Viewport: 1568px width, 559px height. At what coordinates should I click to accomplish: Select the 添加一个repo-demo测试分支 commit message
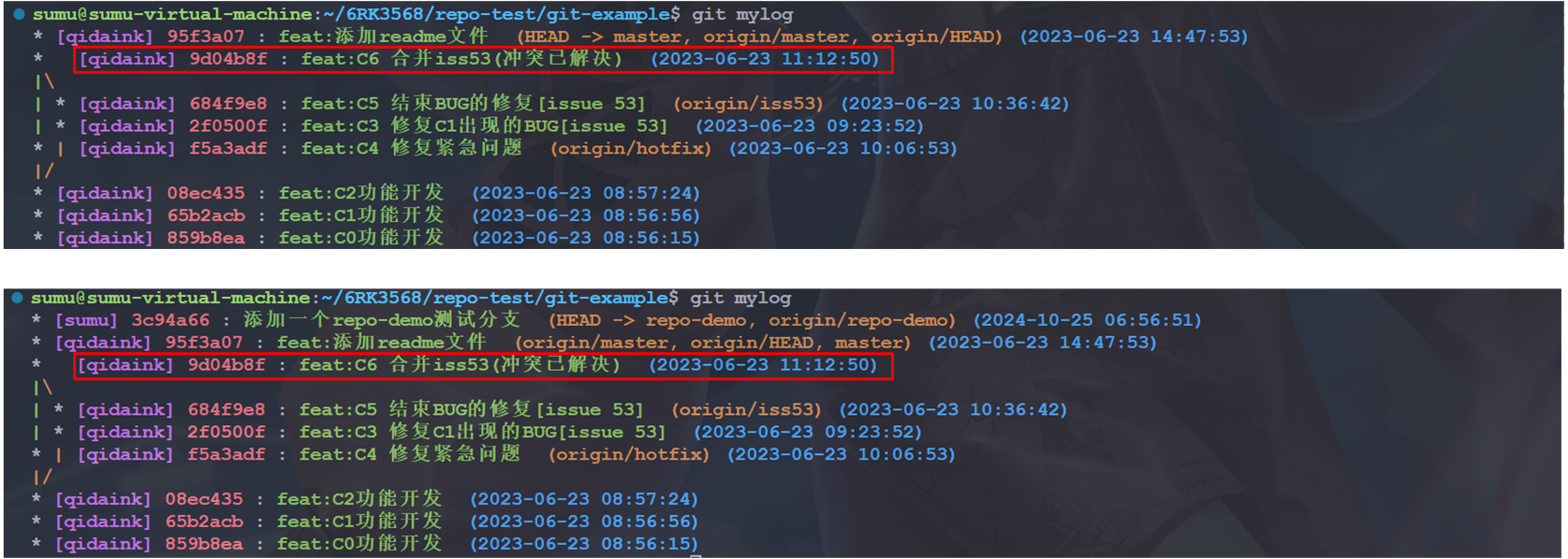(x=381, y=320)
